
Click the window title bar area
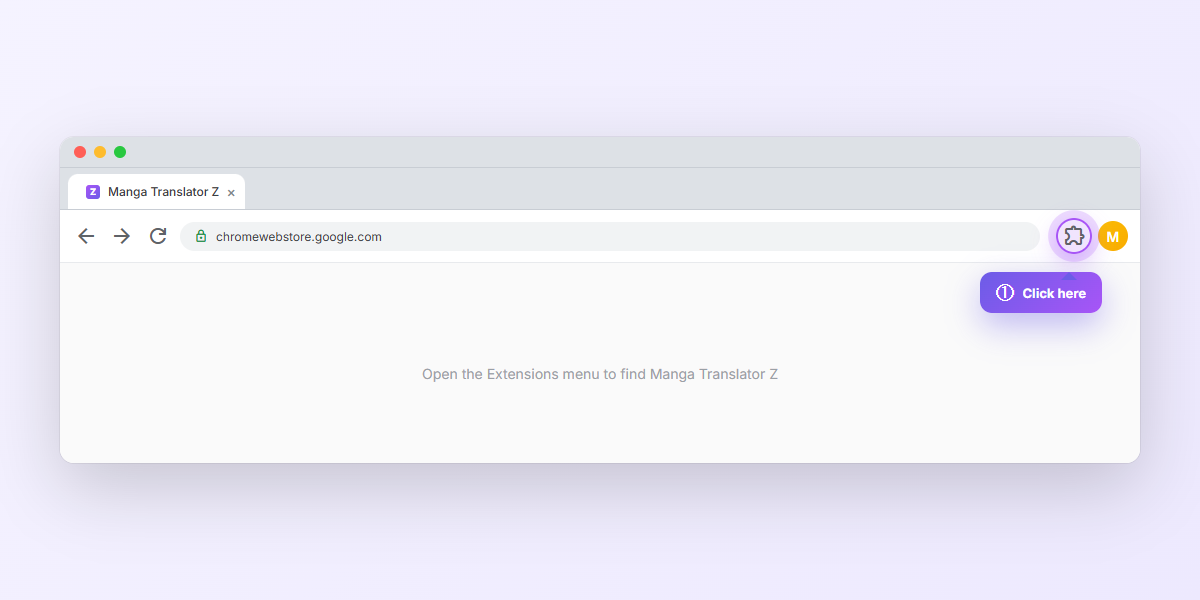[x=600, y=152]
